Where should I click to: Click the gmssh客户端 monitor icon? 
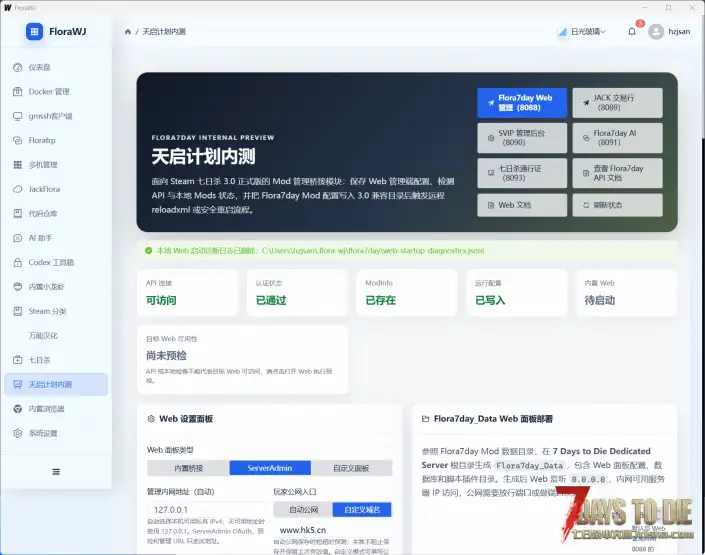[18, 116]
